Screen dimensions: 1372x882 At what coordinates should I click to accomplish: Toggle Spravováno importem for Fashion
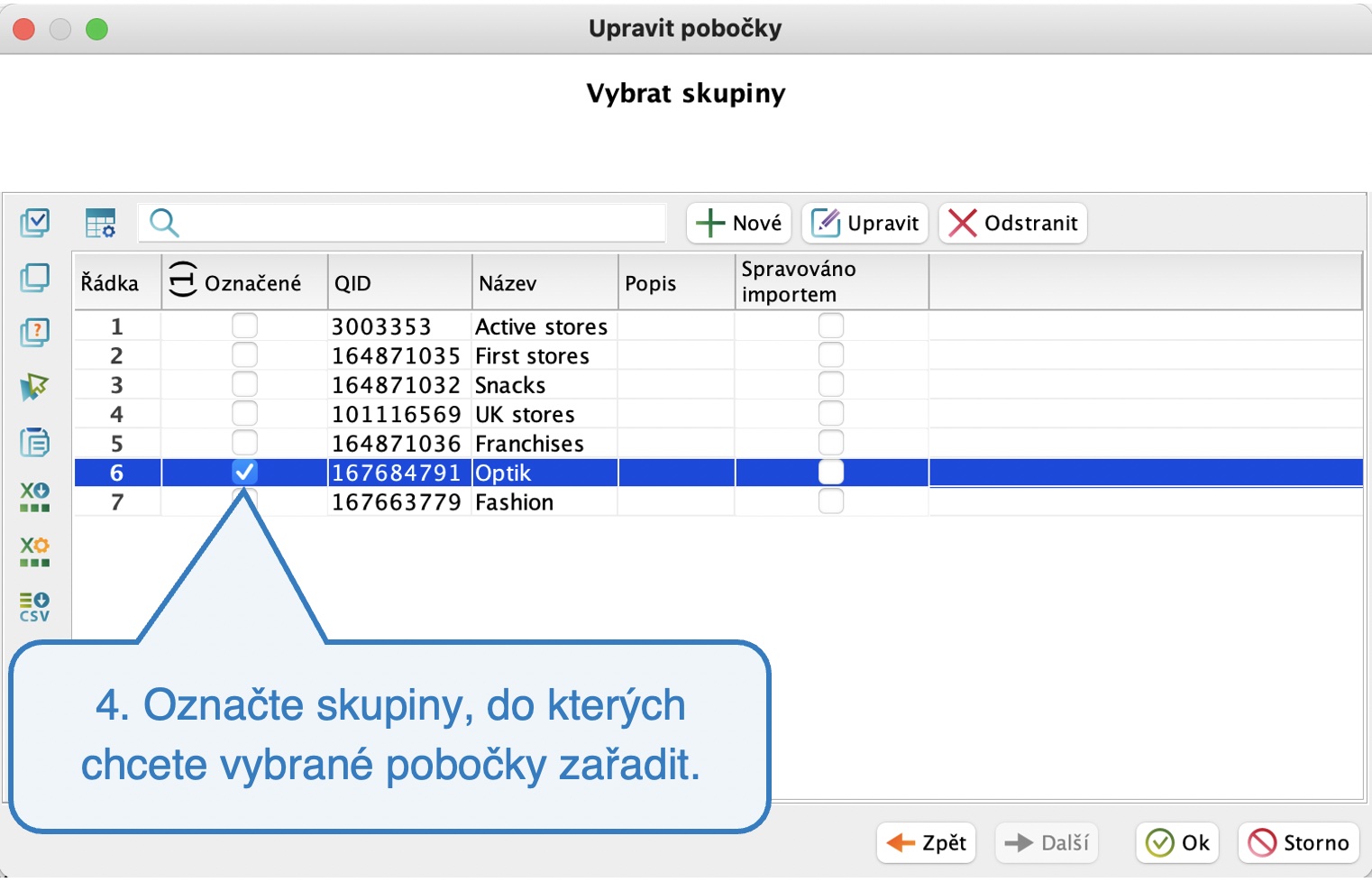pyautogui.click(x=831, y=501)
